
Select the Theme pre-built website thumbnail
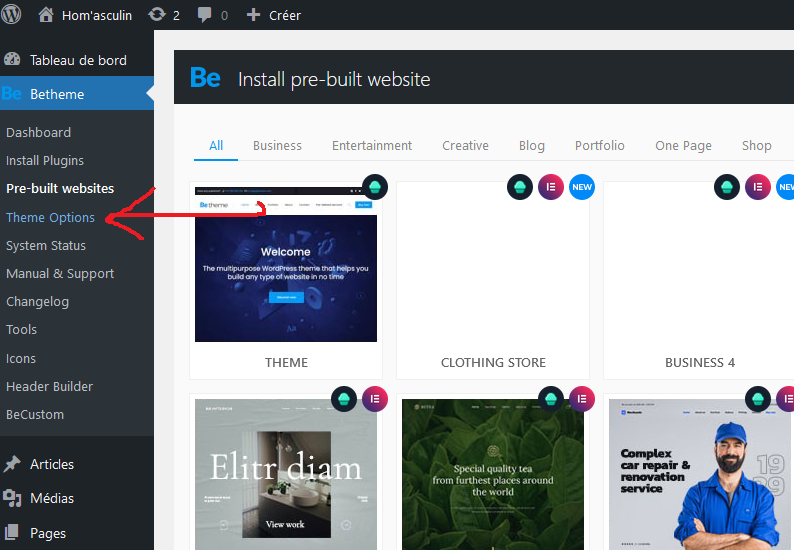click(x=286, y=264)
